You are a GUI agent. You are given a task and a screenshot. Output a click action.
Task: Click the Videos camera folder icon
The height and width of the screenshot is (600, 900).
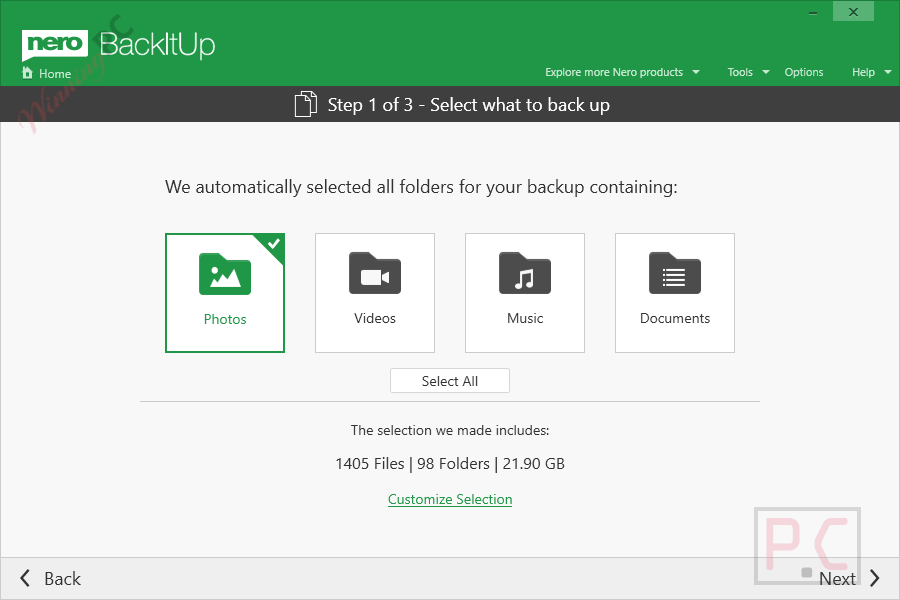tap(375, 273)
